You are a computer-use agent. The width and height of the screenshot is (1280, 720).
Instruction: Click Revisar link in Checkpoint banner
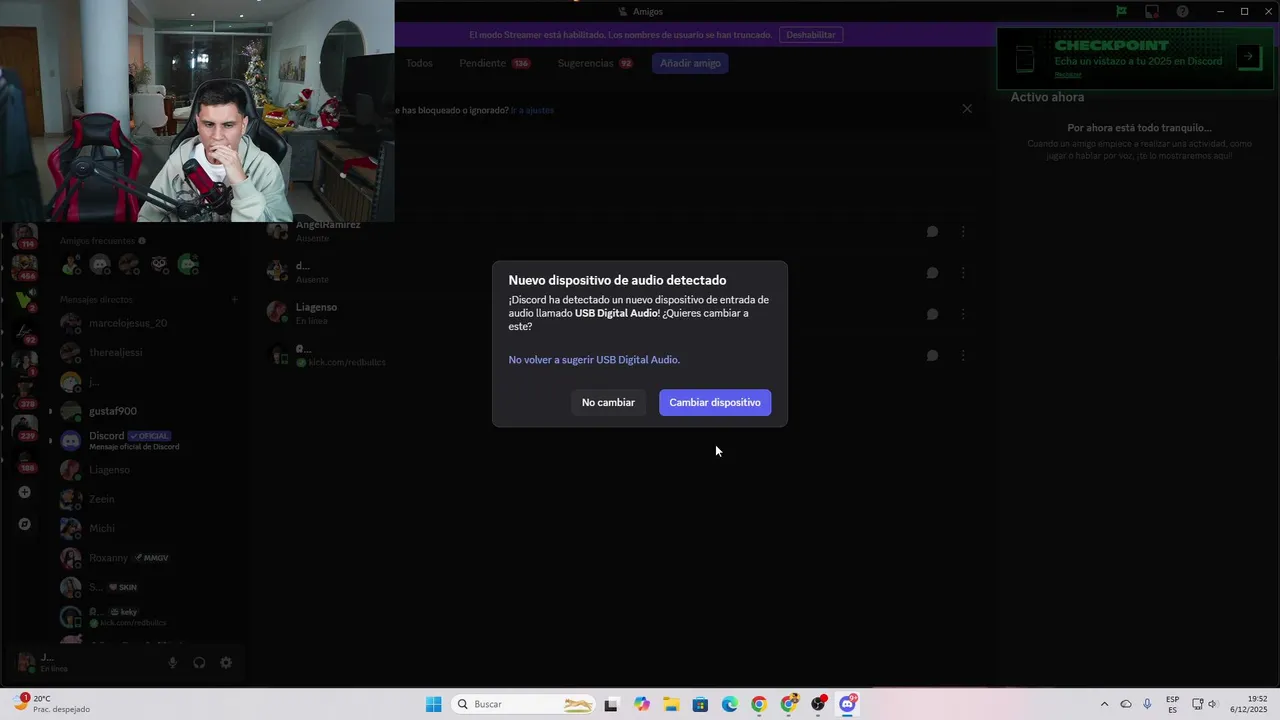pyautogui.click(x=1068, y=74)
